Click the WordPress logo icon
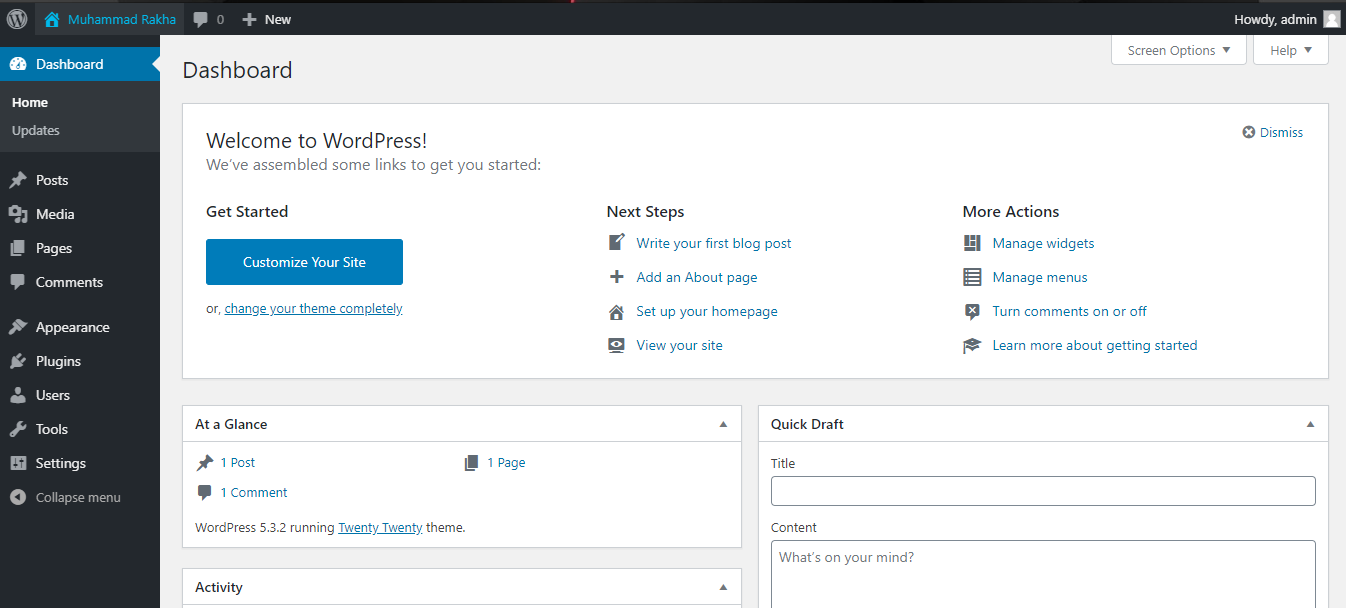Viewport: 1346px width, 608px height. tap(17, 19)
